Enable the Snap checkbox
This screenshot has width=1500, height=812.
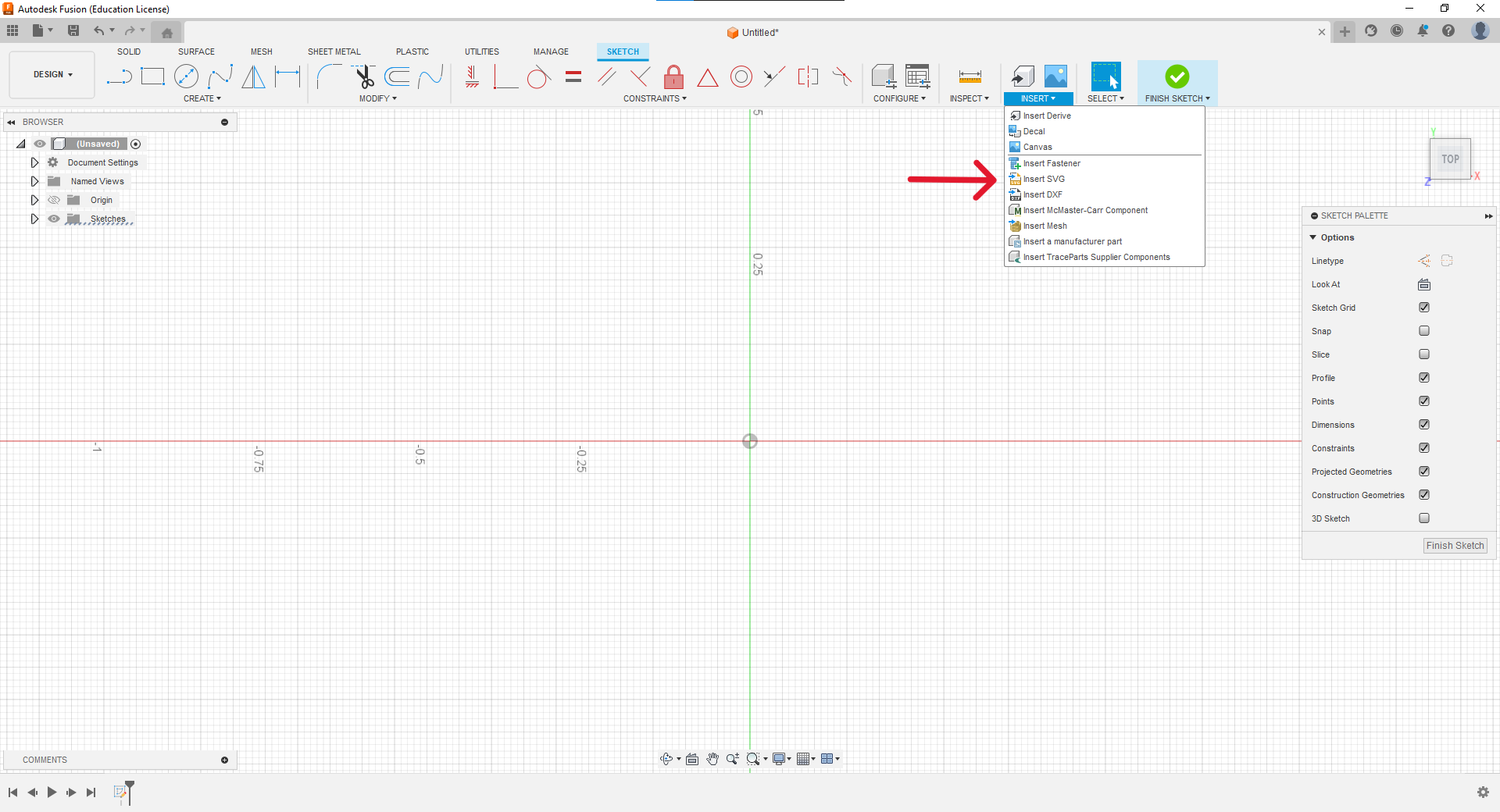(x=1424, y=331)
